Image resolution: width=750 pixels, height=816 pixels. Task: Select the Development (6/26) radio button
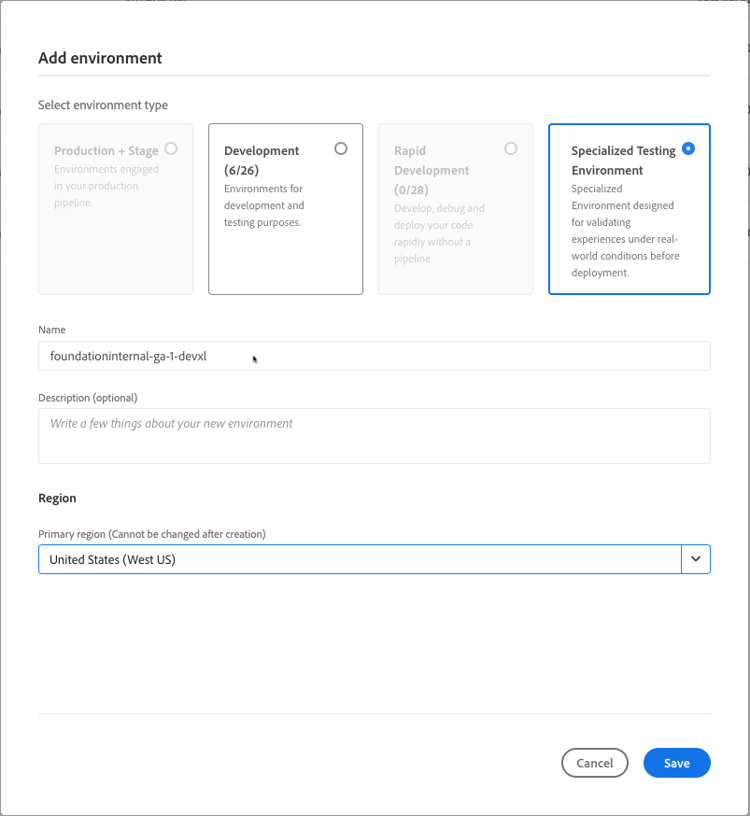pos(340,146)
